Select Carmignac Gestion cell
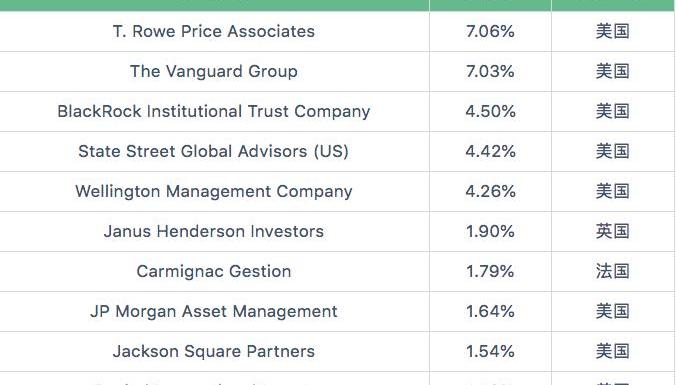Screen dimensions: 676x385 214,272
